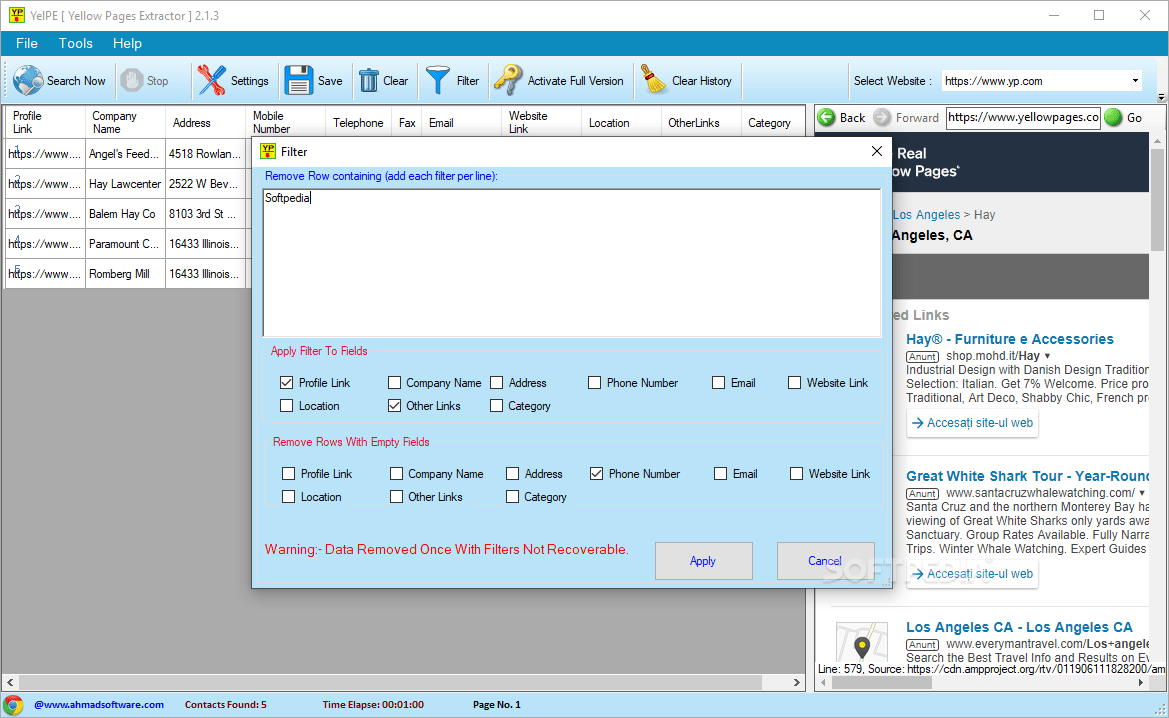Image resolution: width=1169 pixels, height=718 pixels.
Task: Click the Clear broom icon
Action: pos(366,80)
